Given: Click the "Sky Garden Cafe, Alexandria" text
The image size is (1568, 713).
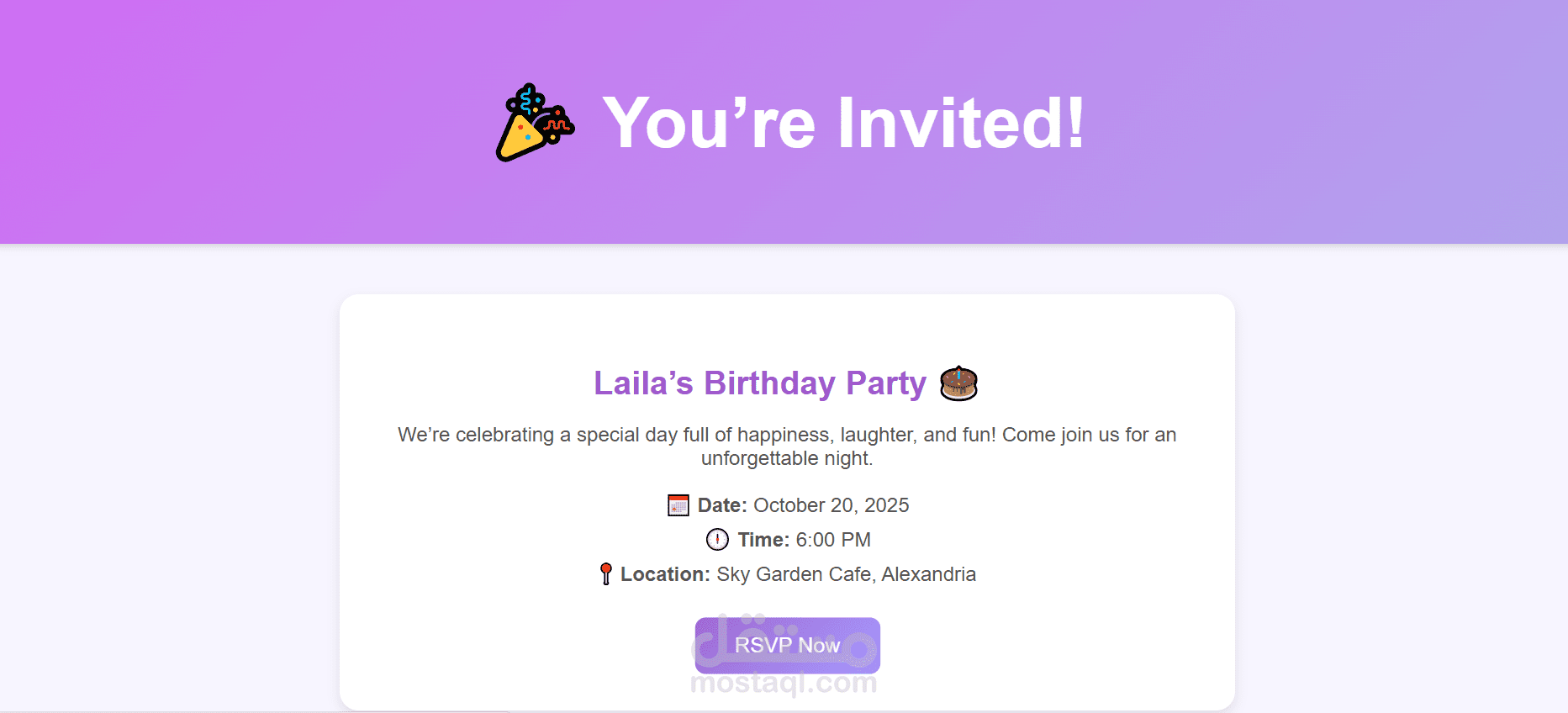Looking at the screenshot, I should (x=846, y=574).
